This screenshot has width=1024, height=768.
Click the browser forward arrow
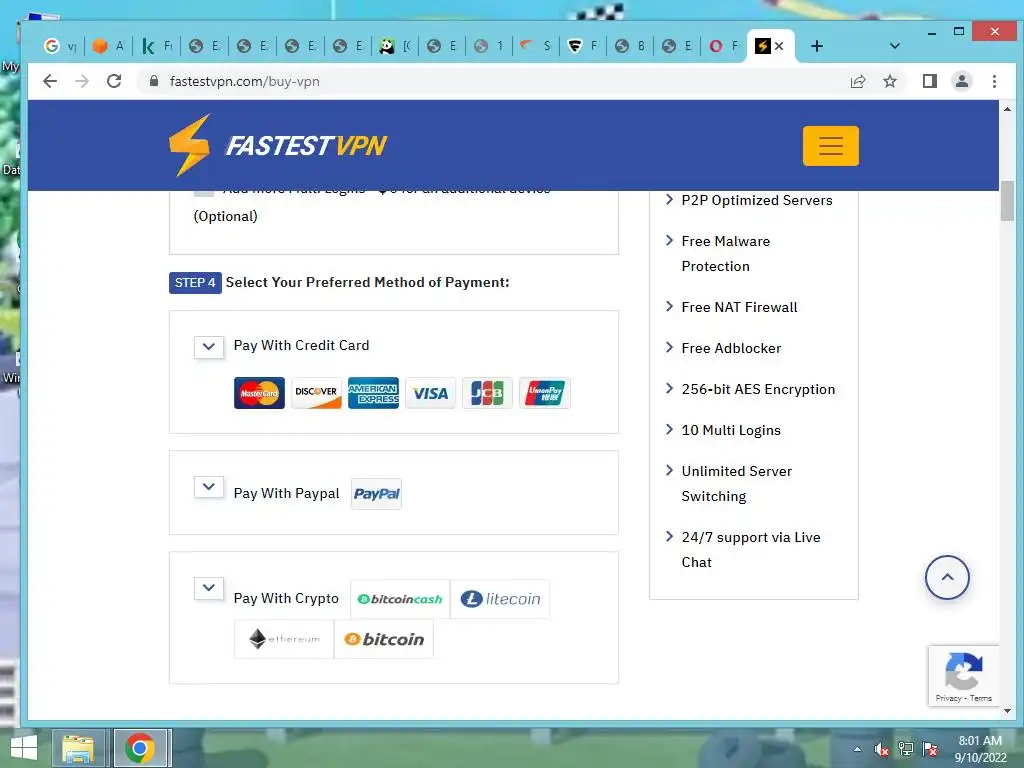[x=82, y=81]
